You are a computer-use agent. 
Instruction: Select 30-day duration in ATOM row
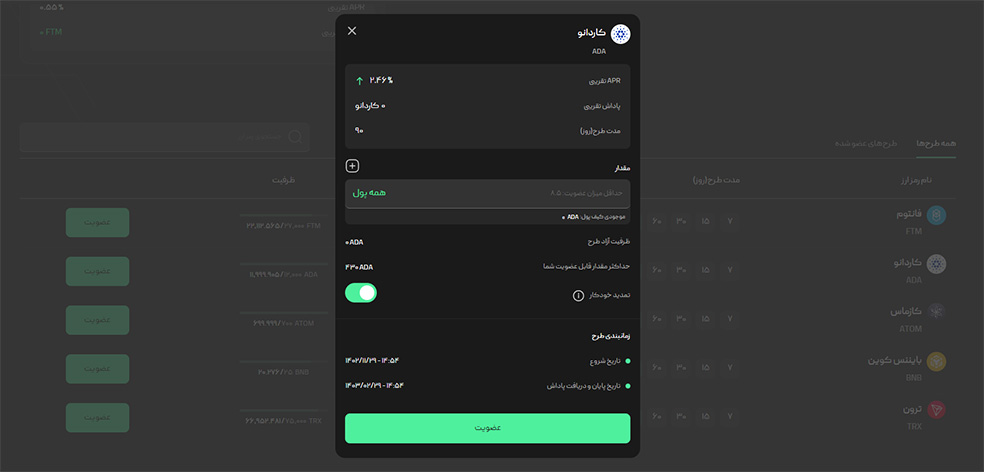click(681, 319)
